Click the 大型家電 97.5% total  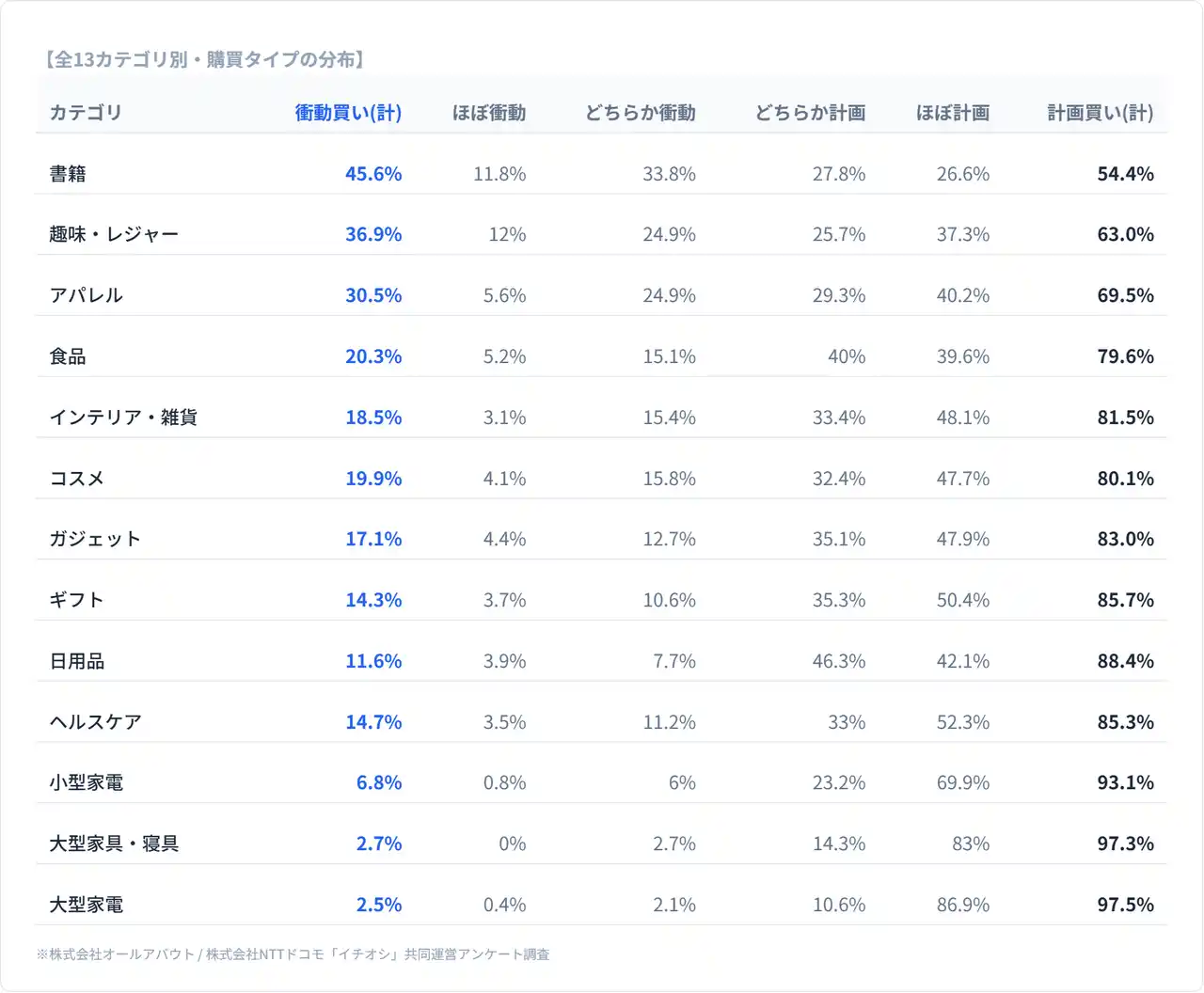[x=1125, y=905]
